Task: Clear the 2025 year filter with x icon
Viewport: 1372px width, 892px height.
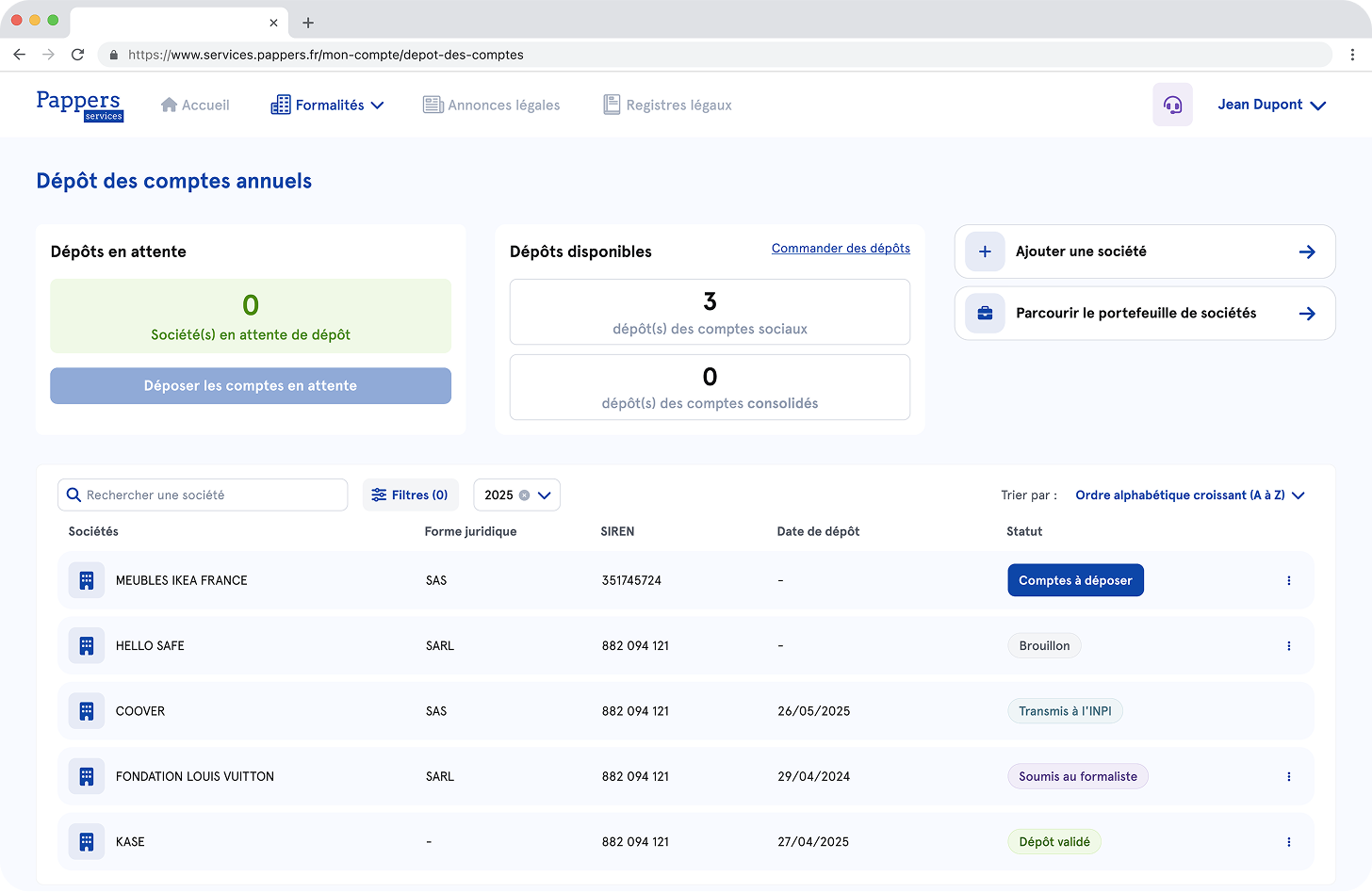Action: pyautogui.click(x=525, y=495)
